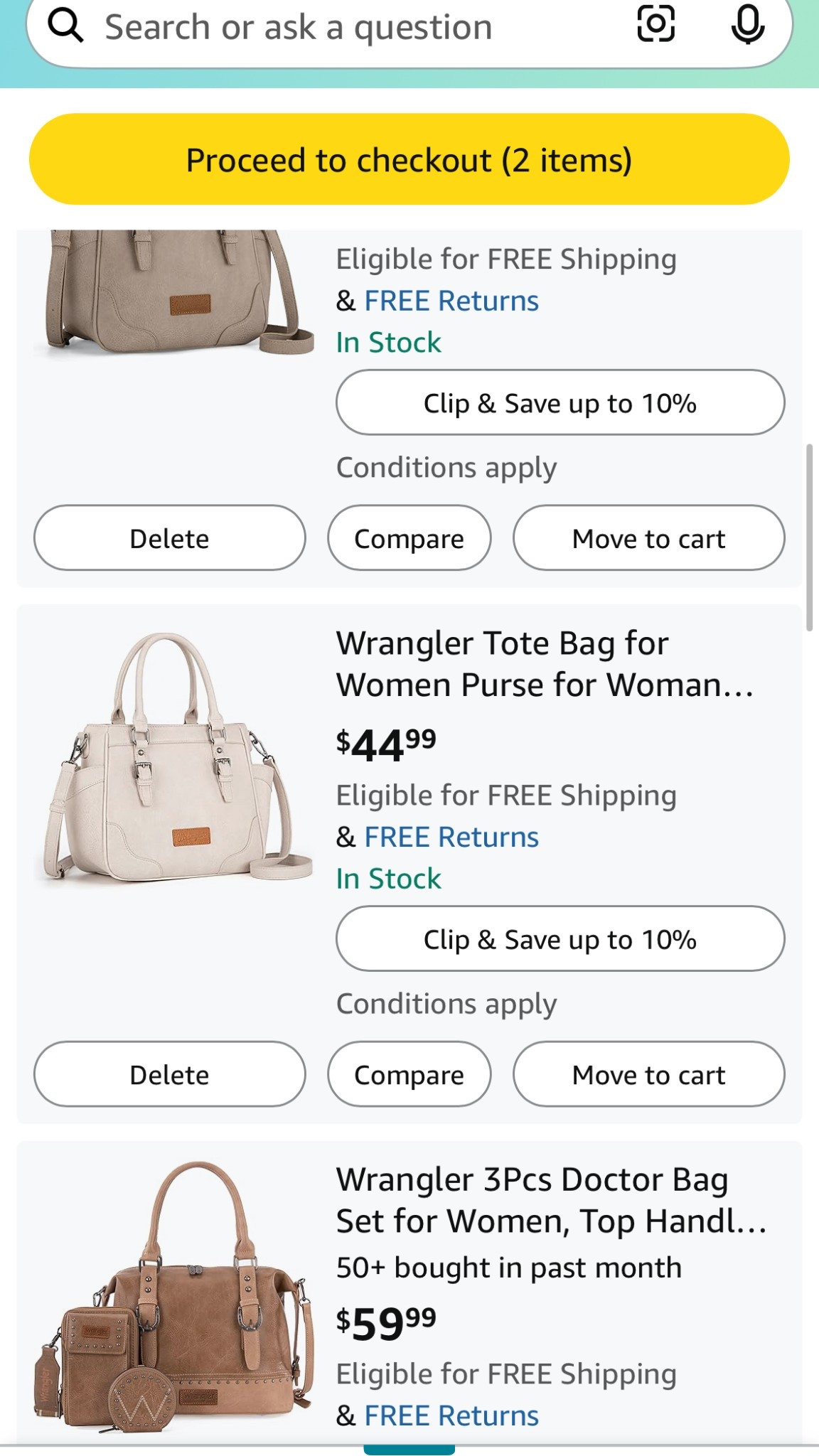Clip & Save coupon on Wrangler Tote Bag

561,939
